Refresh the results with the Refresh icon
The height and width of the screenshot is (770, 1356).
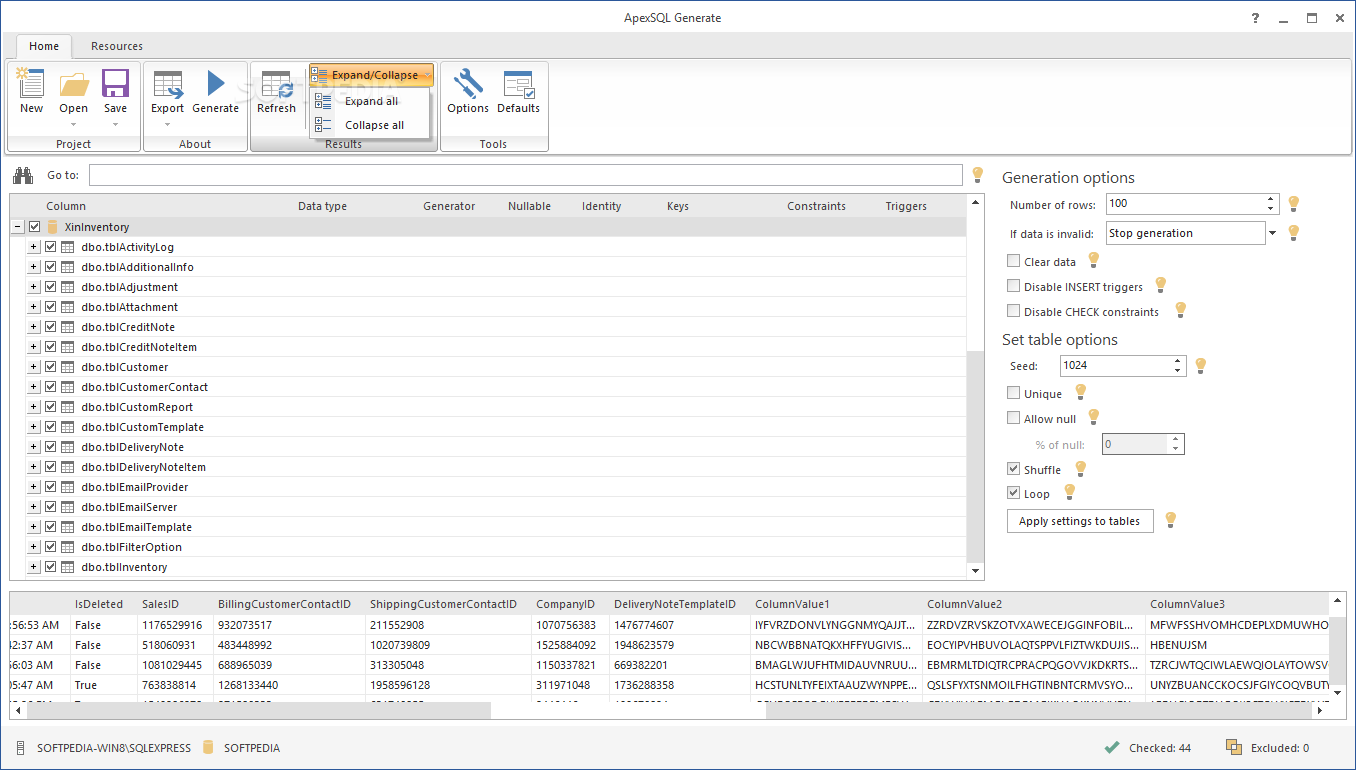276,84
